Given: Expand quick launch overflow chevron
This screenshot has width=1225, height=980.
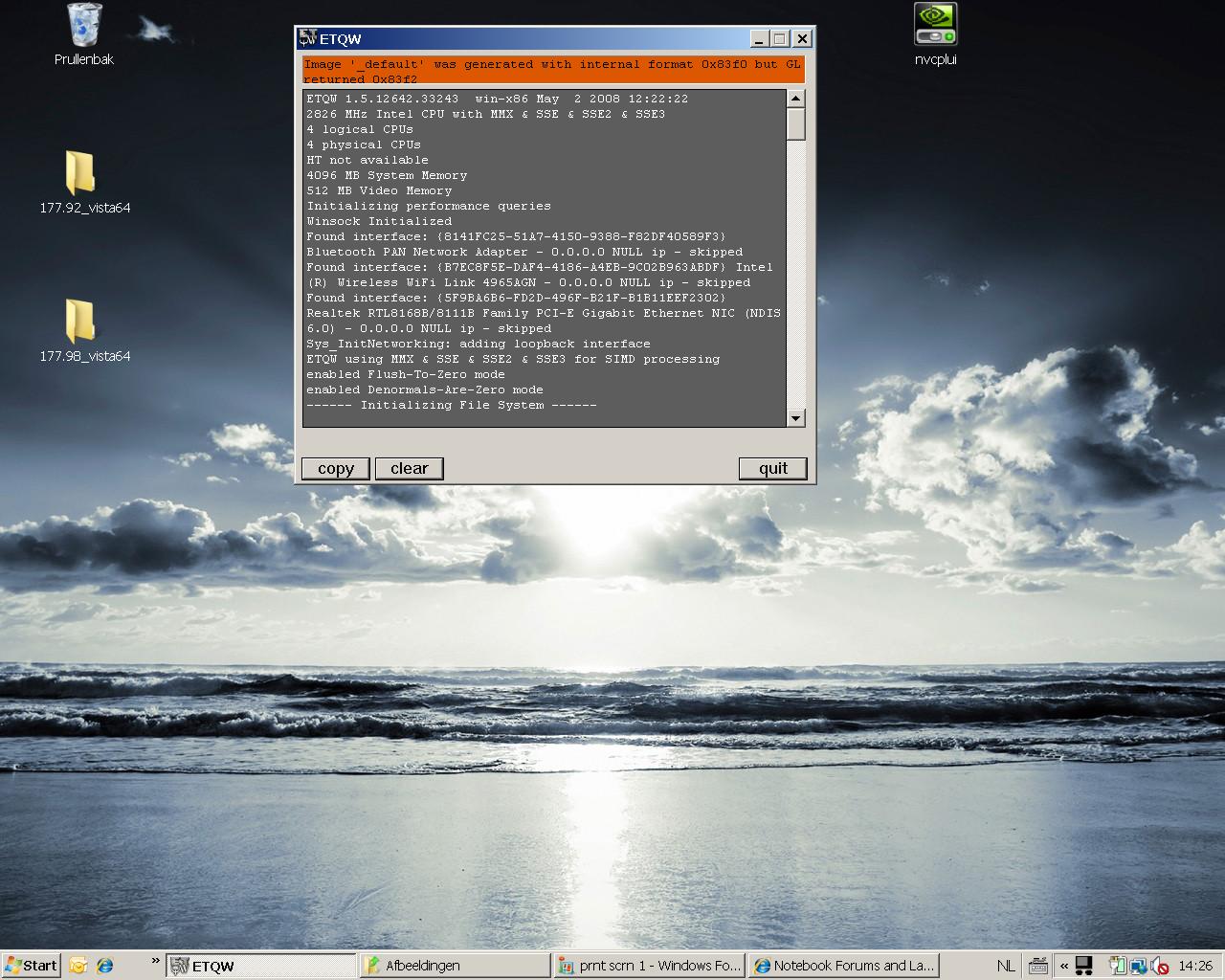Looking at the screenshot, I should [x=155, y=961].
